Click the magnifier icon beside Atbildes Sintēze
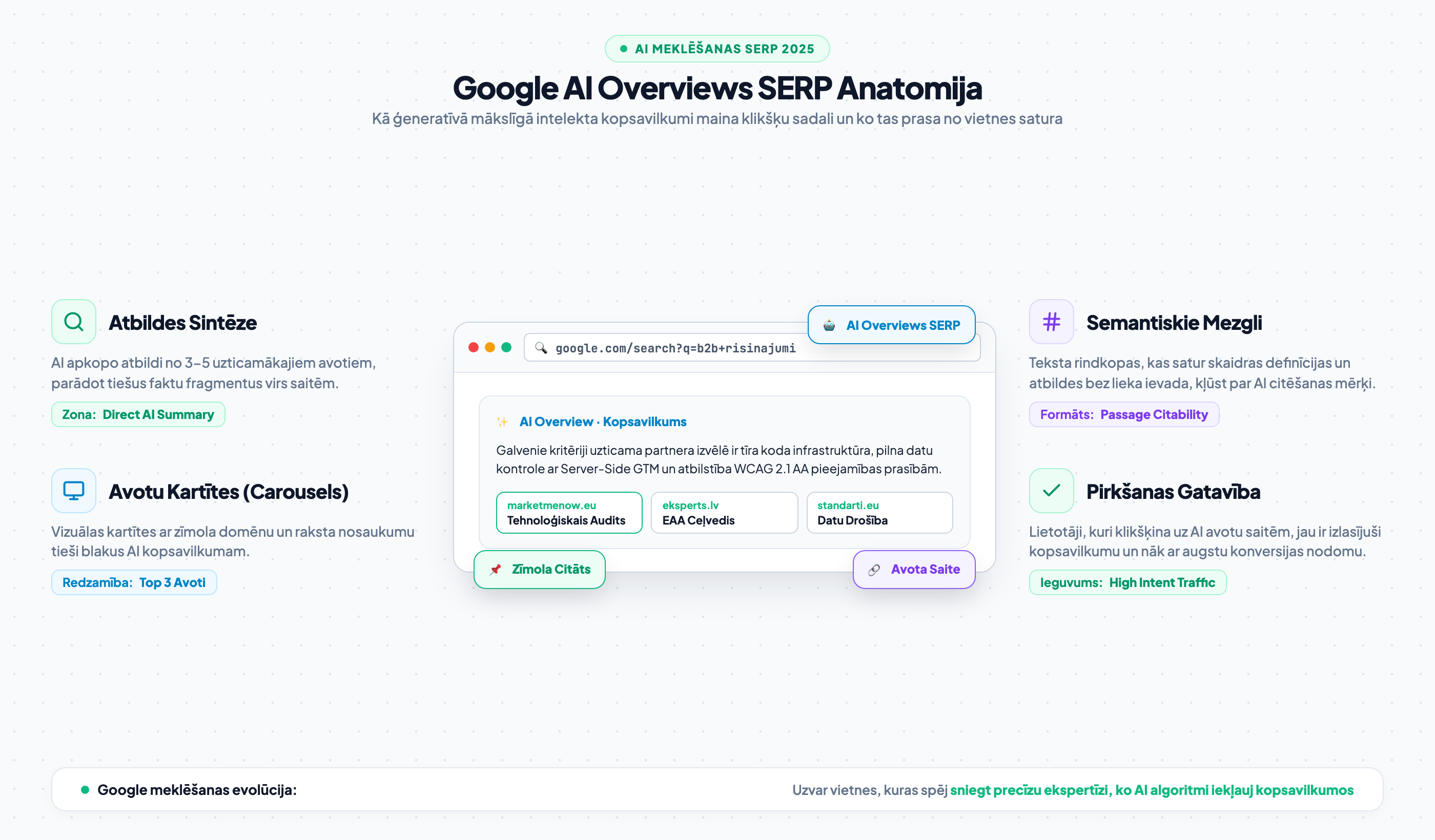This screenshot has width=1435, height=840. [x=73, y=322]
